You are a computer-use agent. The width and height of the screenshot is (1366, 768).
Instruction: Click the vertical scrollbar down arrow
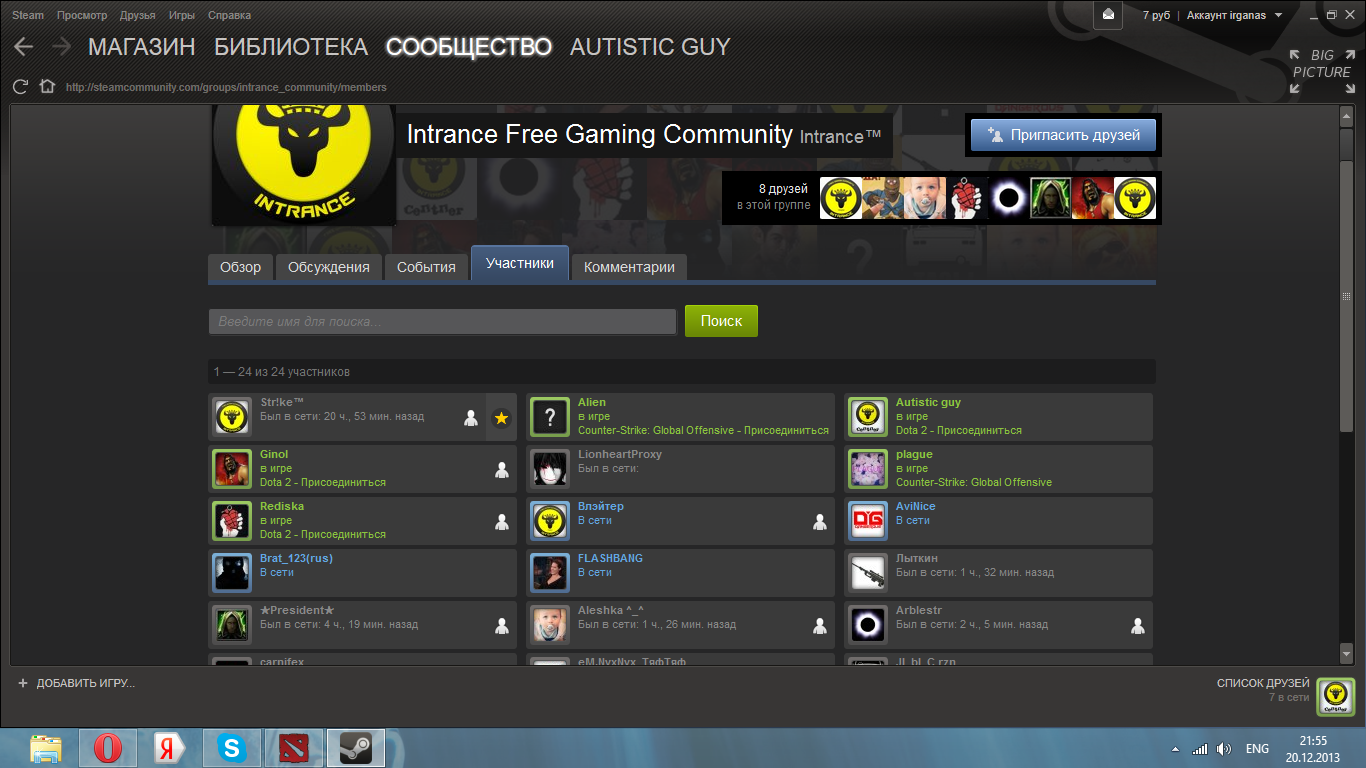click(1345, 653)
